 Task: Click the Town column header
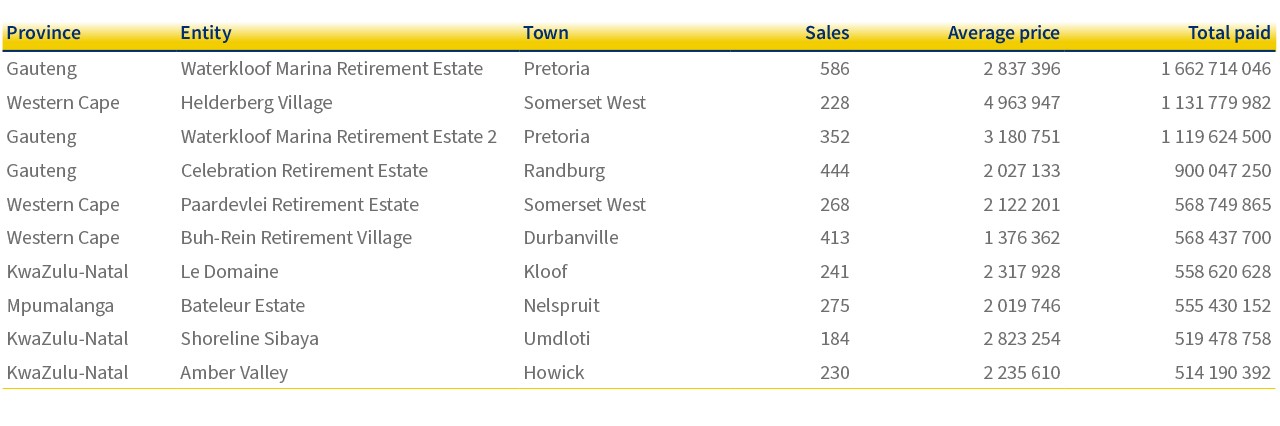(x=546, y=33)
